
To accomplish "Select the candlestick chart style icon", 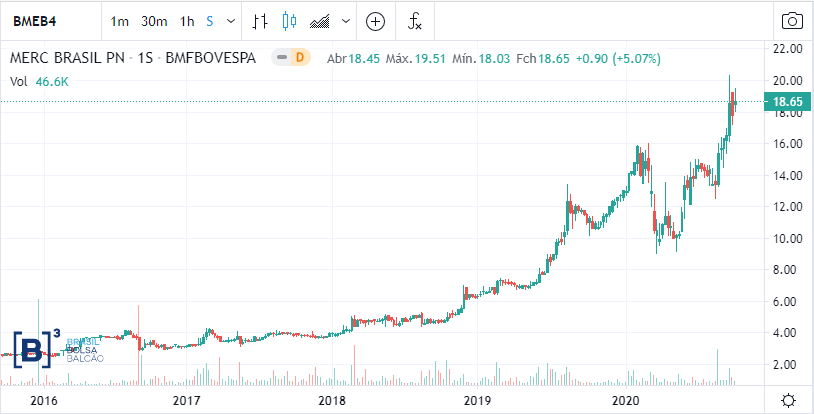I will [x=290, y=21].
